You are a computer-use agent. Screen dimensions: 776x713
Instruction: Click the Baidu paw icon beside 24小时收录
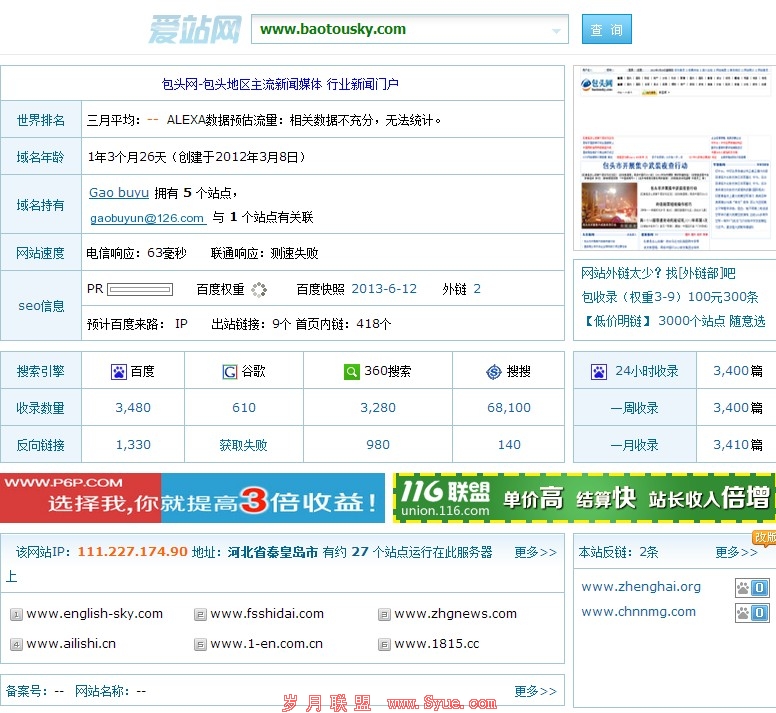pyautogui.click(x=599, y=372)
